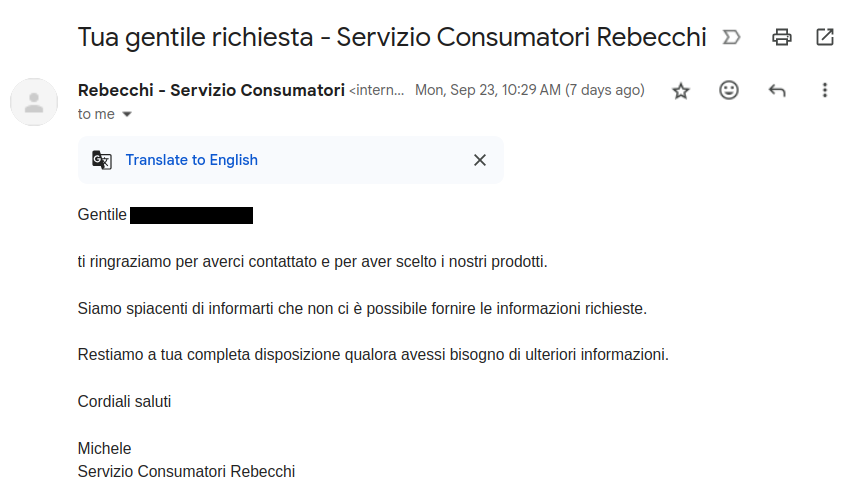This screenshot has width=850, height=496.
Task: Expand the "to me" recipient details
Action: pos(126,114)
